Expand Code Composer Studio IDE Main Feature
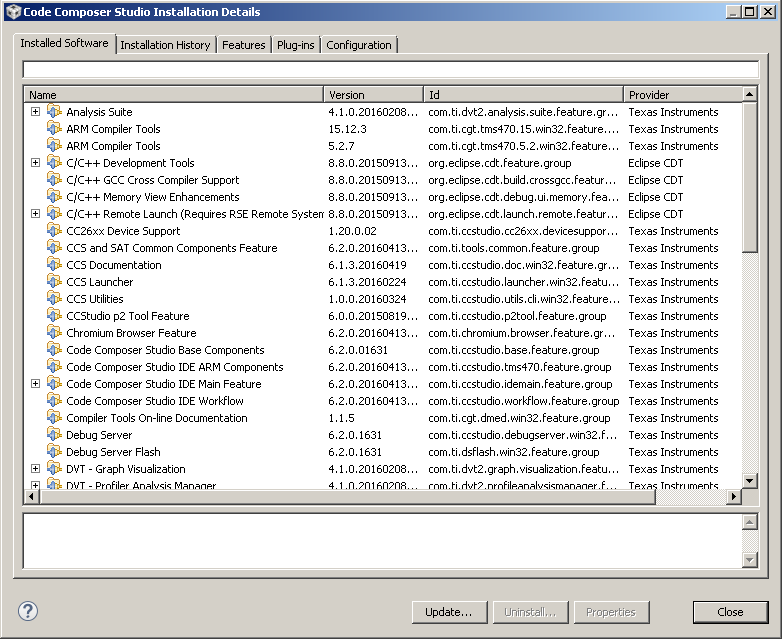Image resolution: width=782 pixels, height=639 pixels. click(x=35, y=384)
